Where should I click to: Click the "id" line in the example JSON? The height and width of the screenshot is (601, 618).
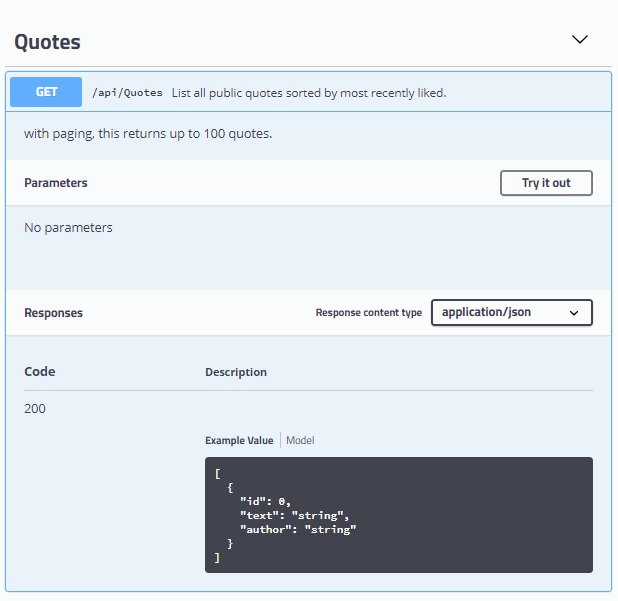264,502
